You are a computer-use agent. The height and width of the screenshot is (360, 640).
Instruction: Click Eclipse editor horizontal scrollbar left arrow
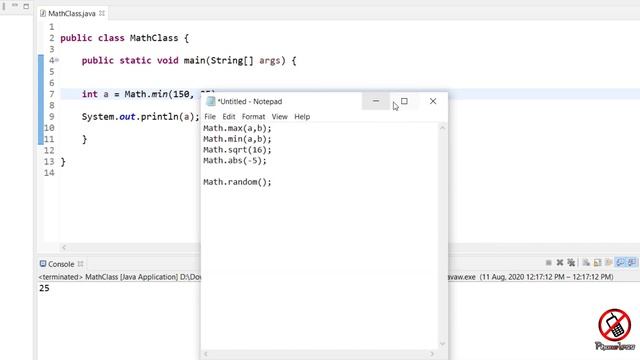click(64, 247)
